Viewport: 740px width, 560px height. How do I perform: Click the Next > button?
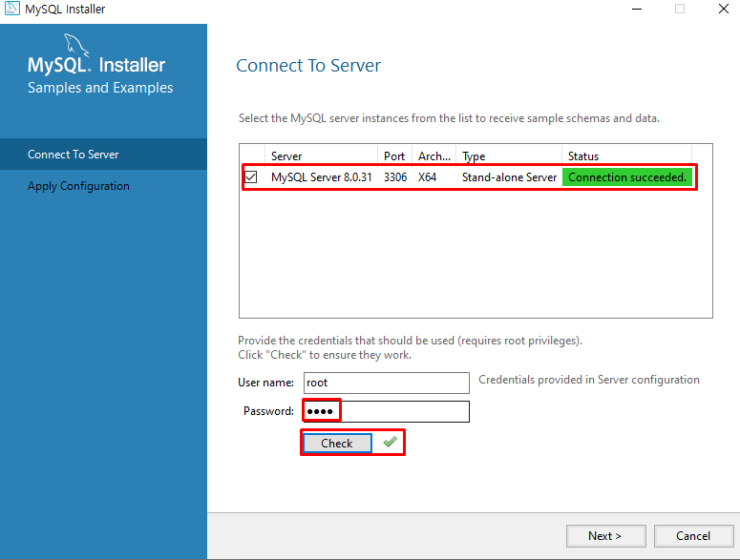point(605,536)
